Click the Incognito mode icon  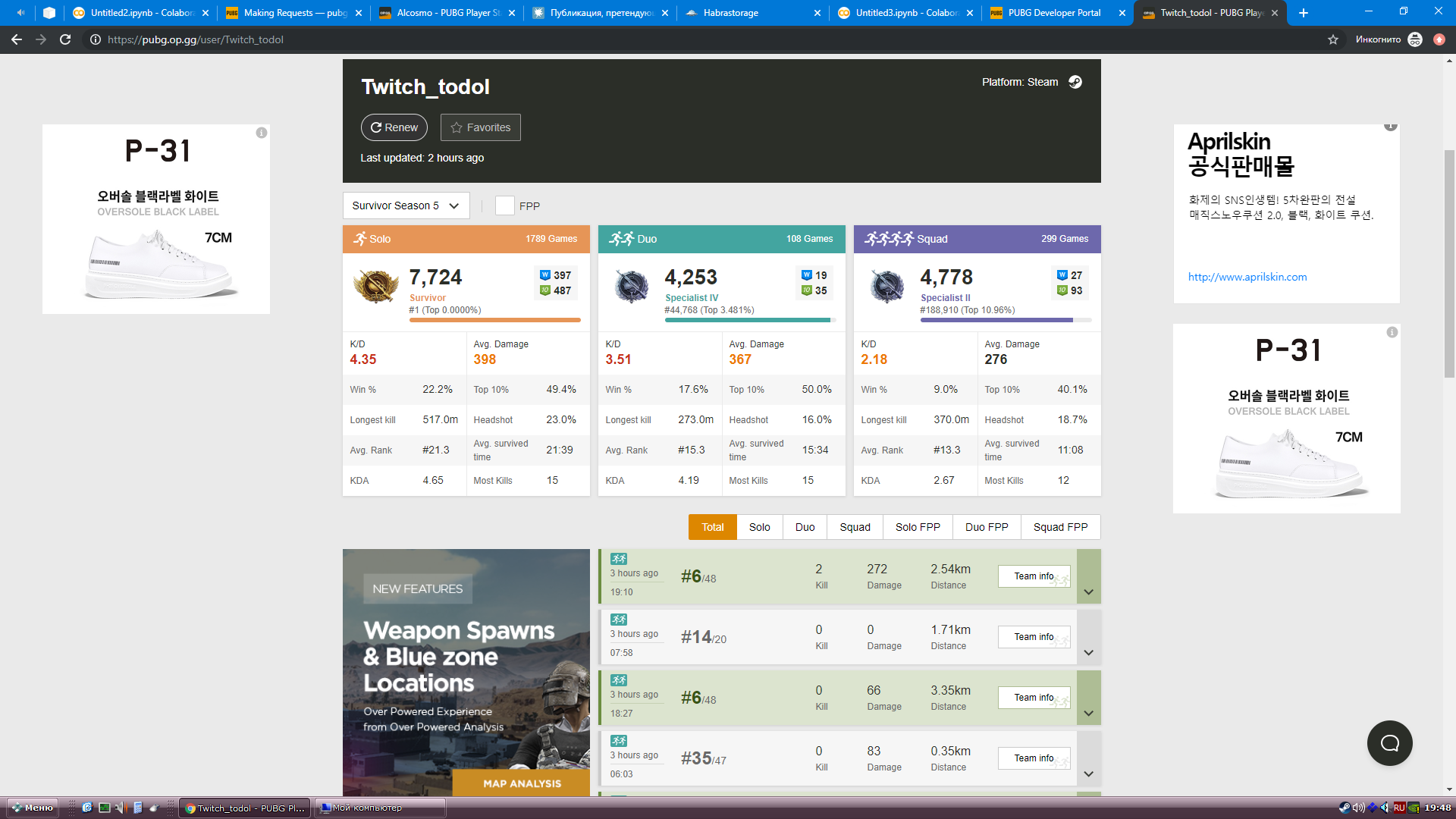coord(1415,39)
